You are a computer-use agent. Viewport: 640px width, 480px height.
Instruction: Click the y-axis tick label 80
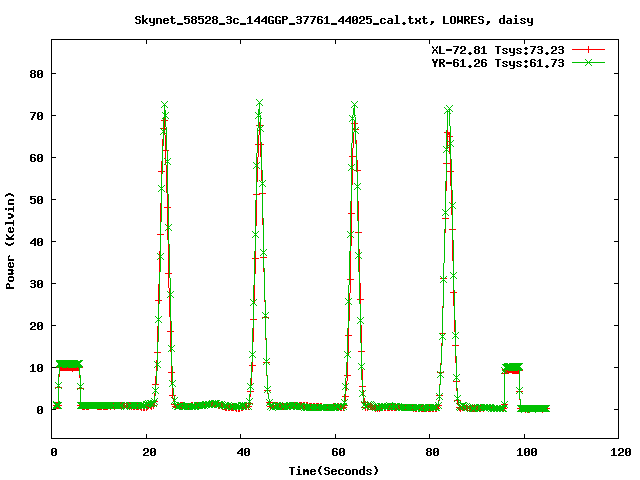click(x=36, y=74)
